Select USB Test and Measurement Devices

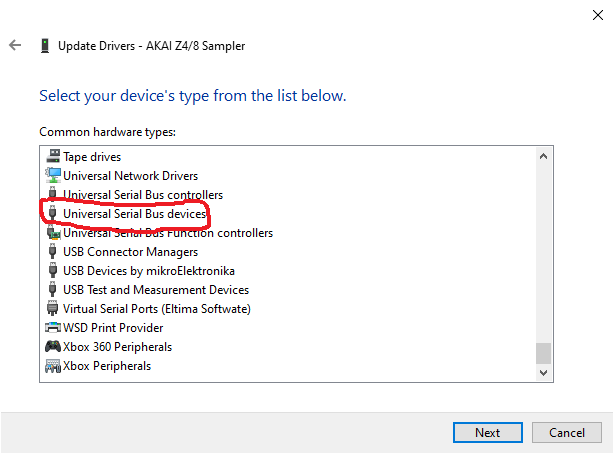[x=156, y=289]
